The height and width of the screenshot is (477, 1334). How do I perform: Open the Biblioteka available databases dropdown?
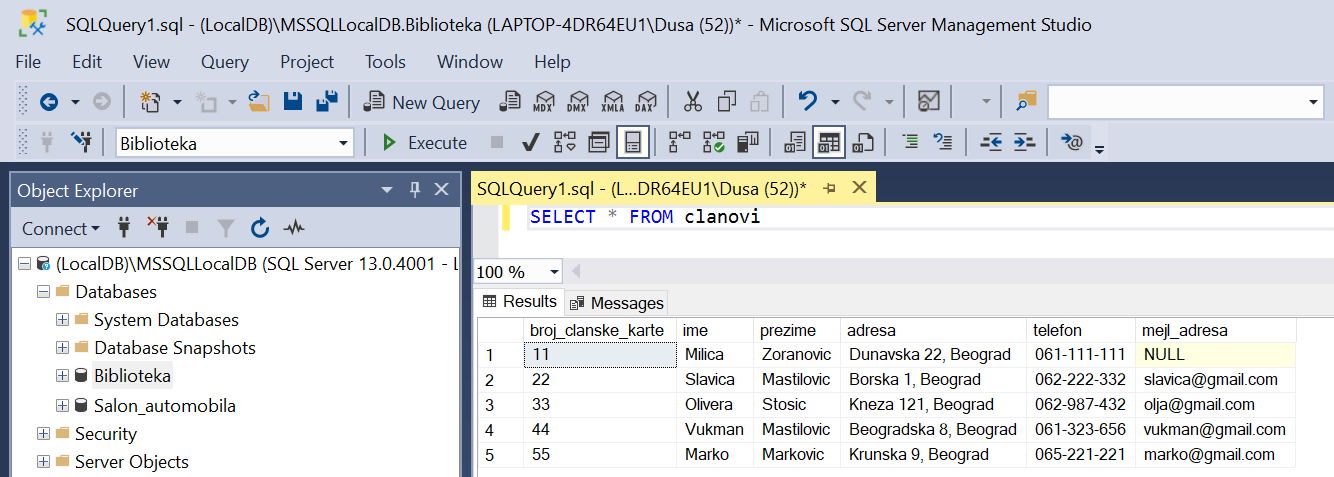(x=344, y=143)
